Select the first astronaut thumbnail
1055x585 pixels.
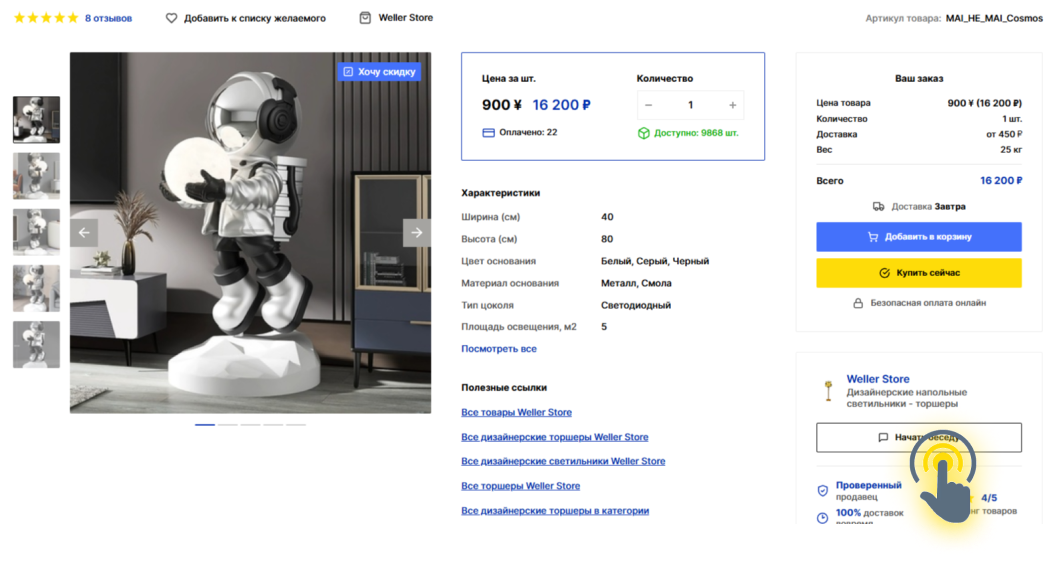[x=36, y=120]
